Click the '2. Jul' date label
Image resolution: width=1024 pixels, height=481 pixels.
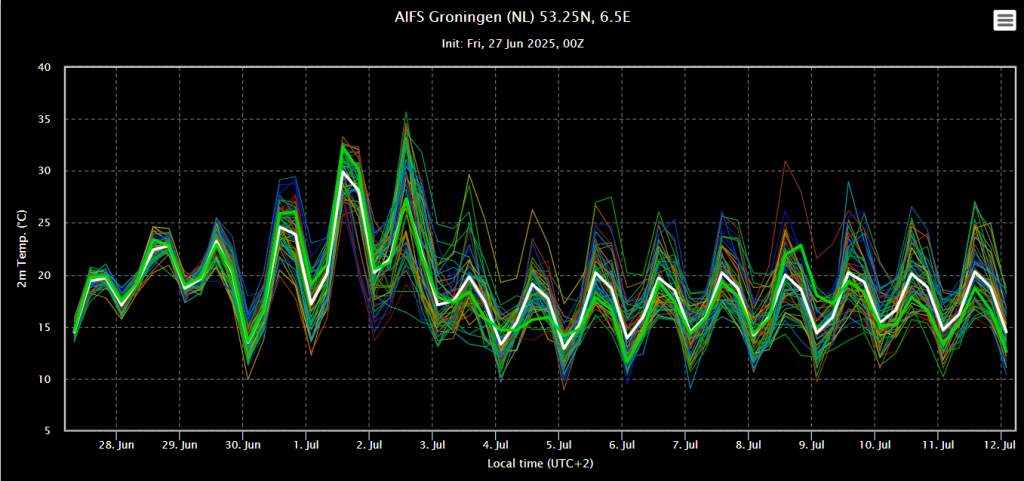click(x=369, y=445)
